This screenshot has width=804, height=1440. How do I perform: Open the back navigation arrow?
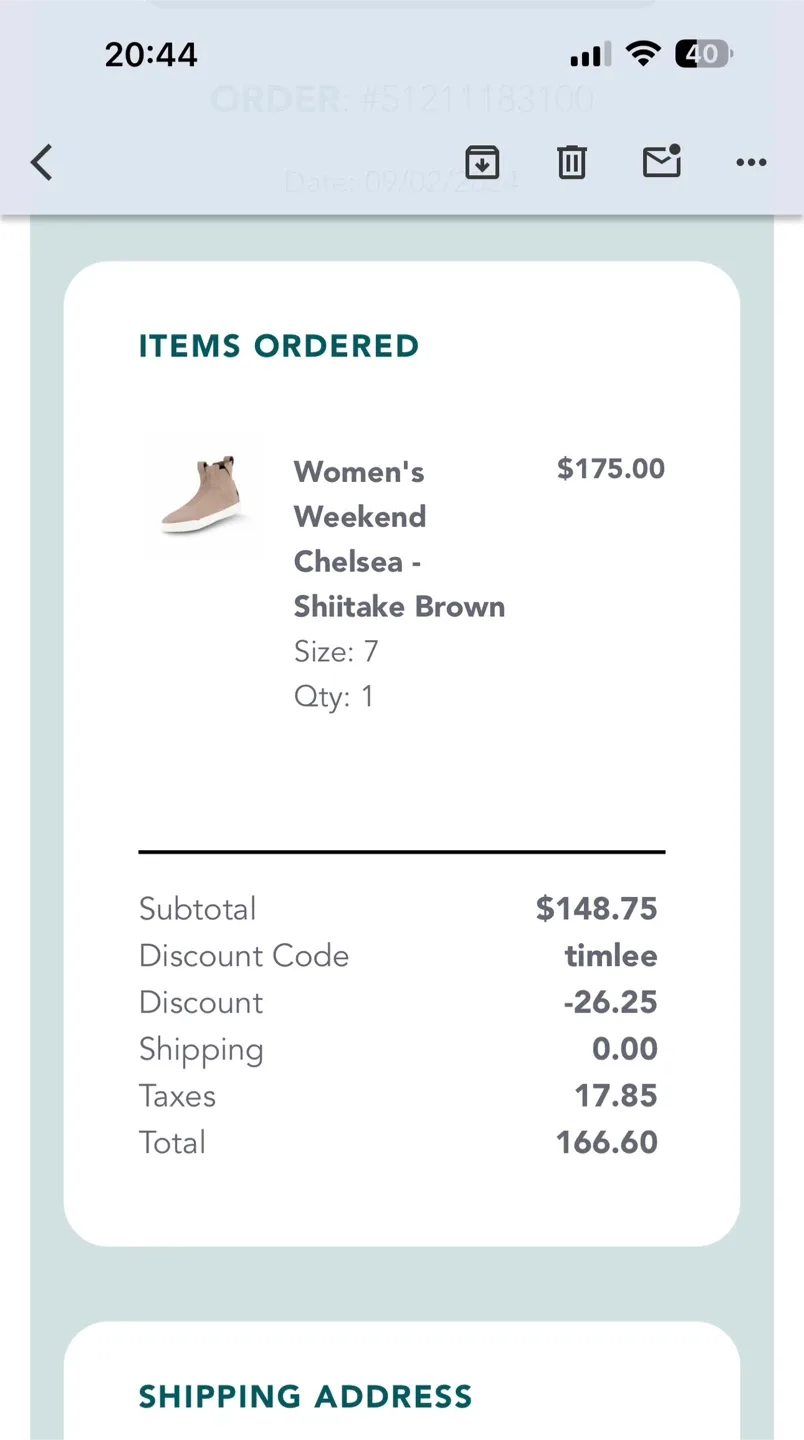(x=41, y=162)
